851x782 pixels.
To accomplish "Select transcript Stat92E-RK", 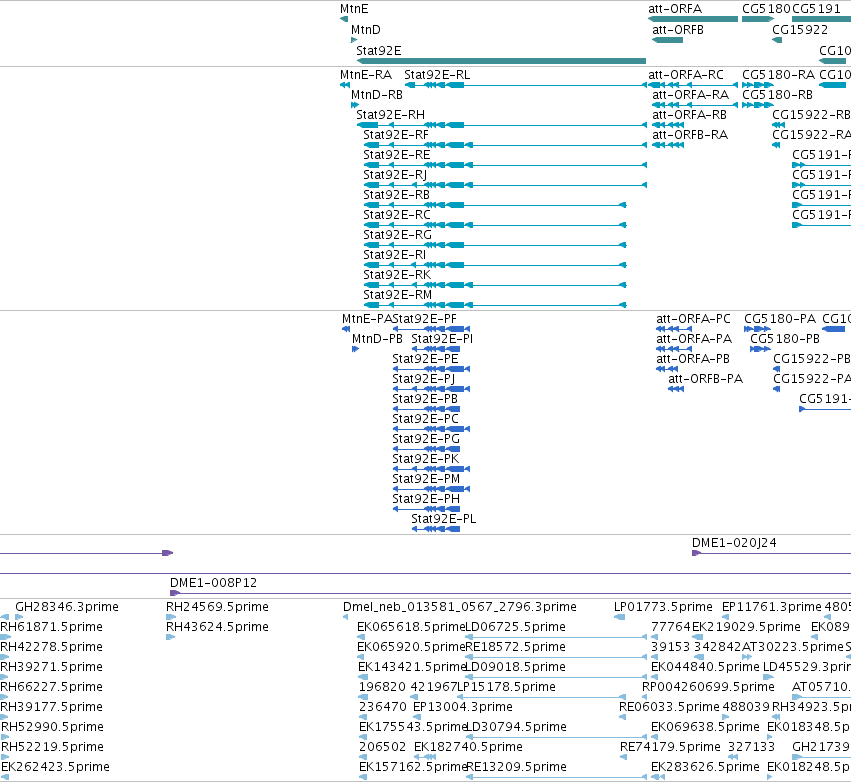I will (397, 275).
